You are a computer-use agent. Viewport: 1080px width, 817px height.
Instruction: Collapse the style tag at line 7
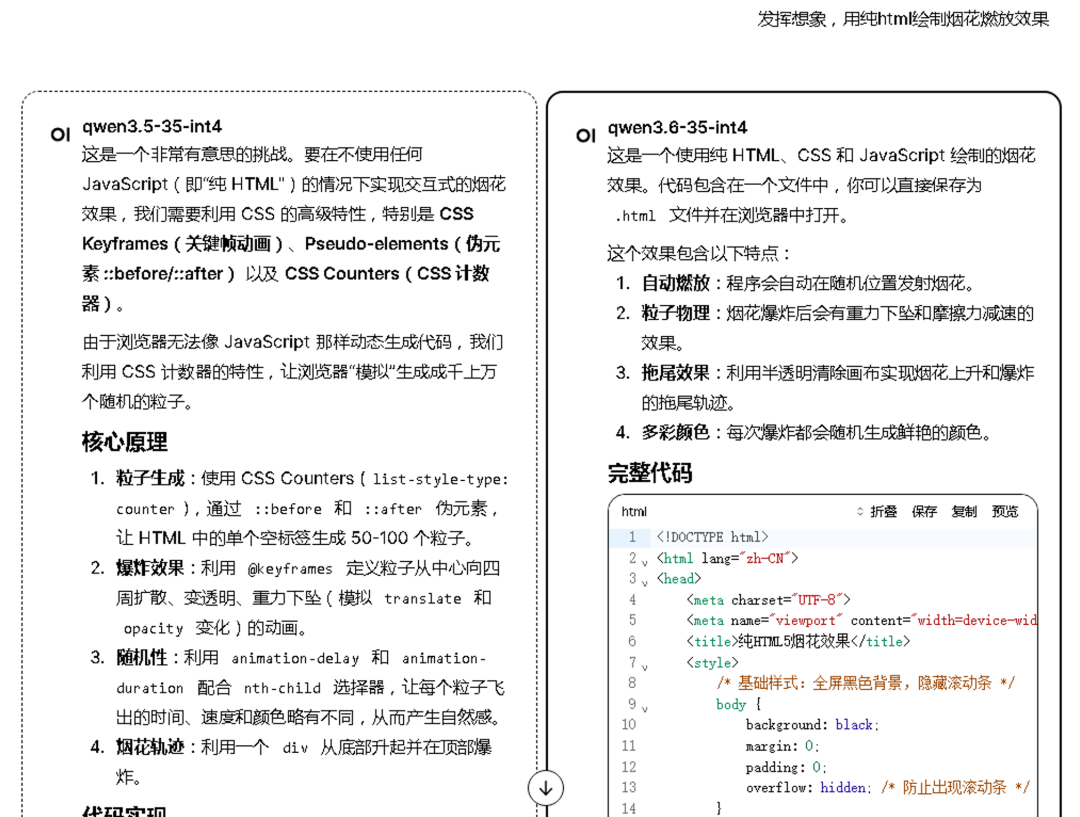click(x=645, y=668)
